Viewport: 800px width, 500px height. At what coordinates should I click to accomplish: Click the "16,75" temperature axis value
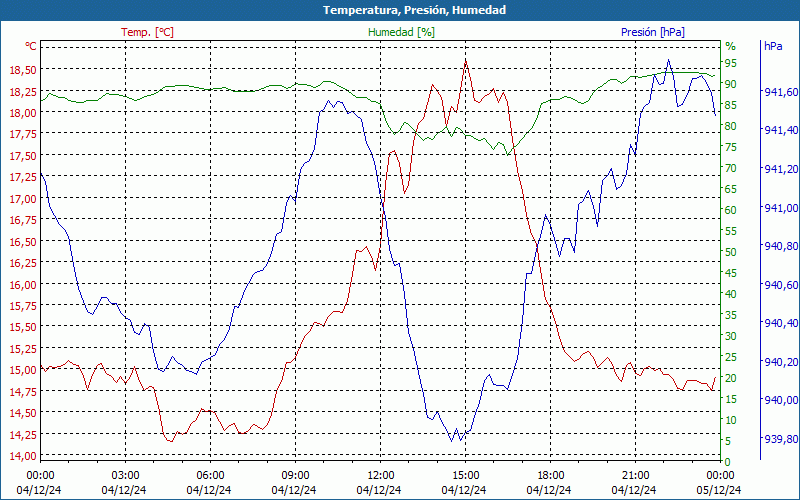(x=23, y=220)
